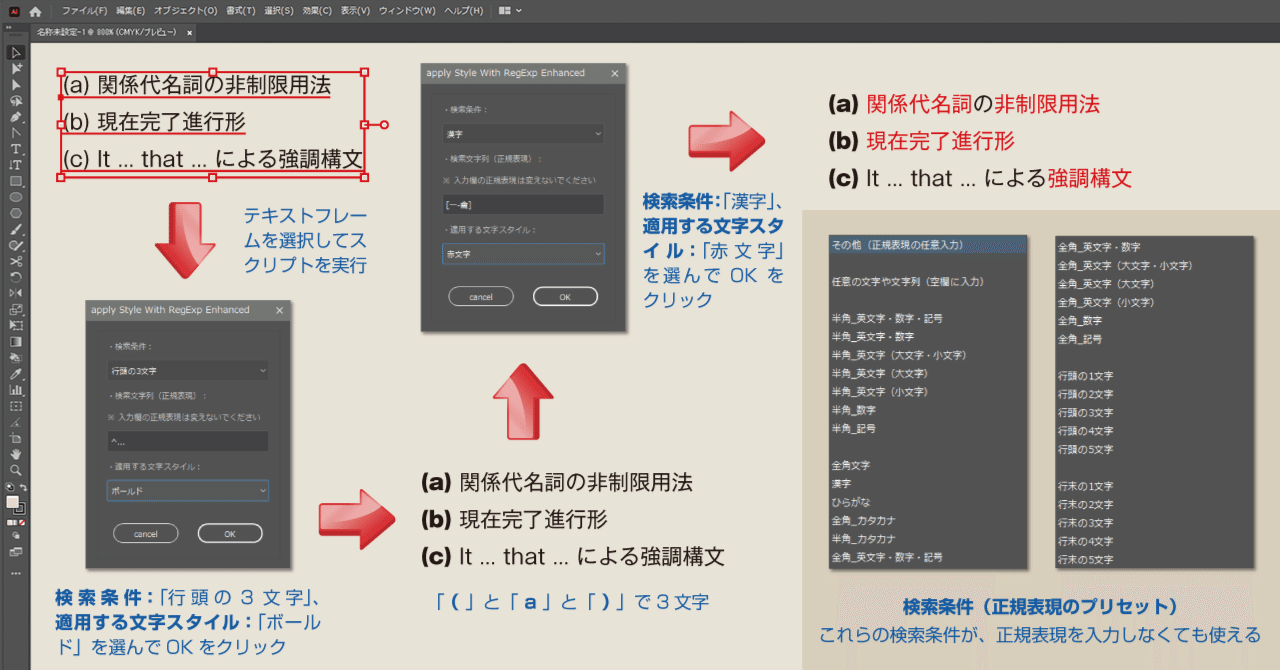Open the 適用する文字スタイル dropdown showing 赤文字

pyautogui.click(x=522, y=253)
